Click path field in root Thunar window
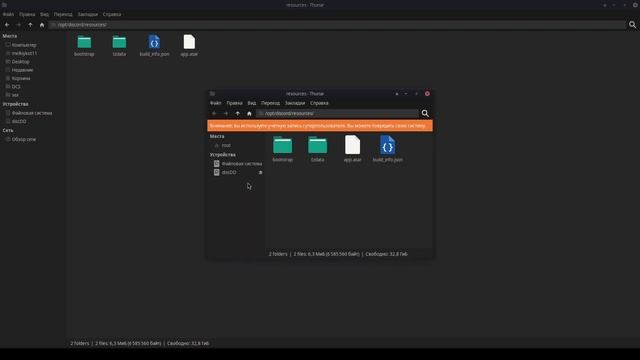 click(337, 113)
